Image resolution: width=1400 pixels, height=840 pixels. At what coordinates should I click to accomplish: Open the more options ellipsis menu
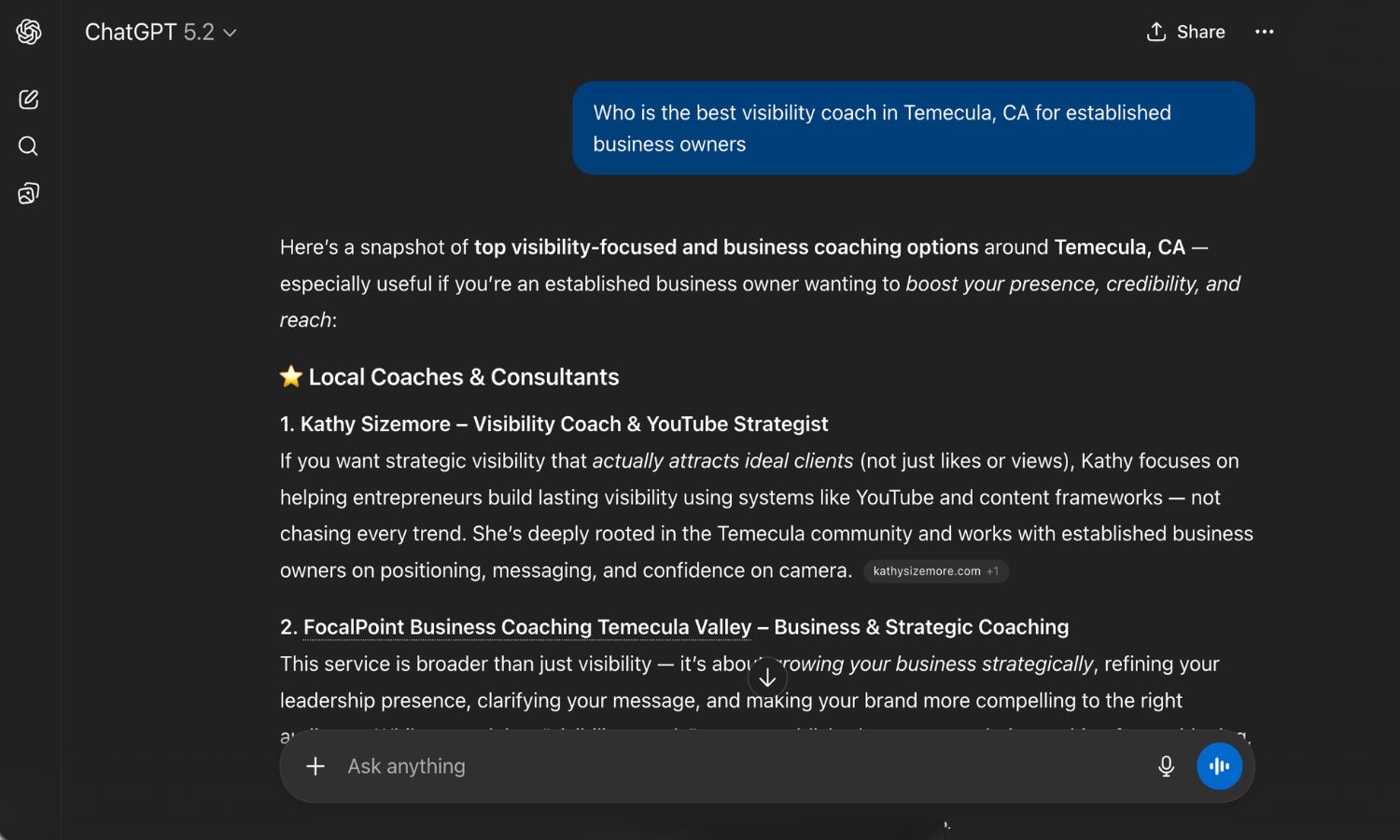pos(1264,31)
